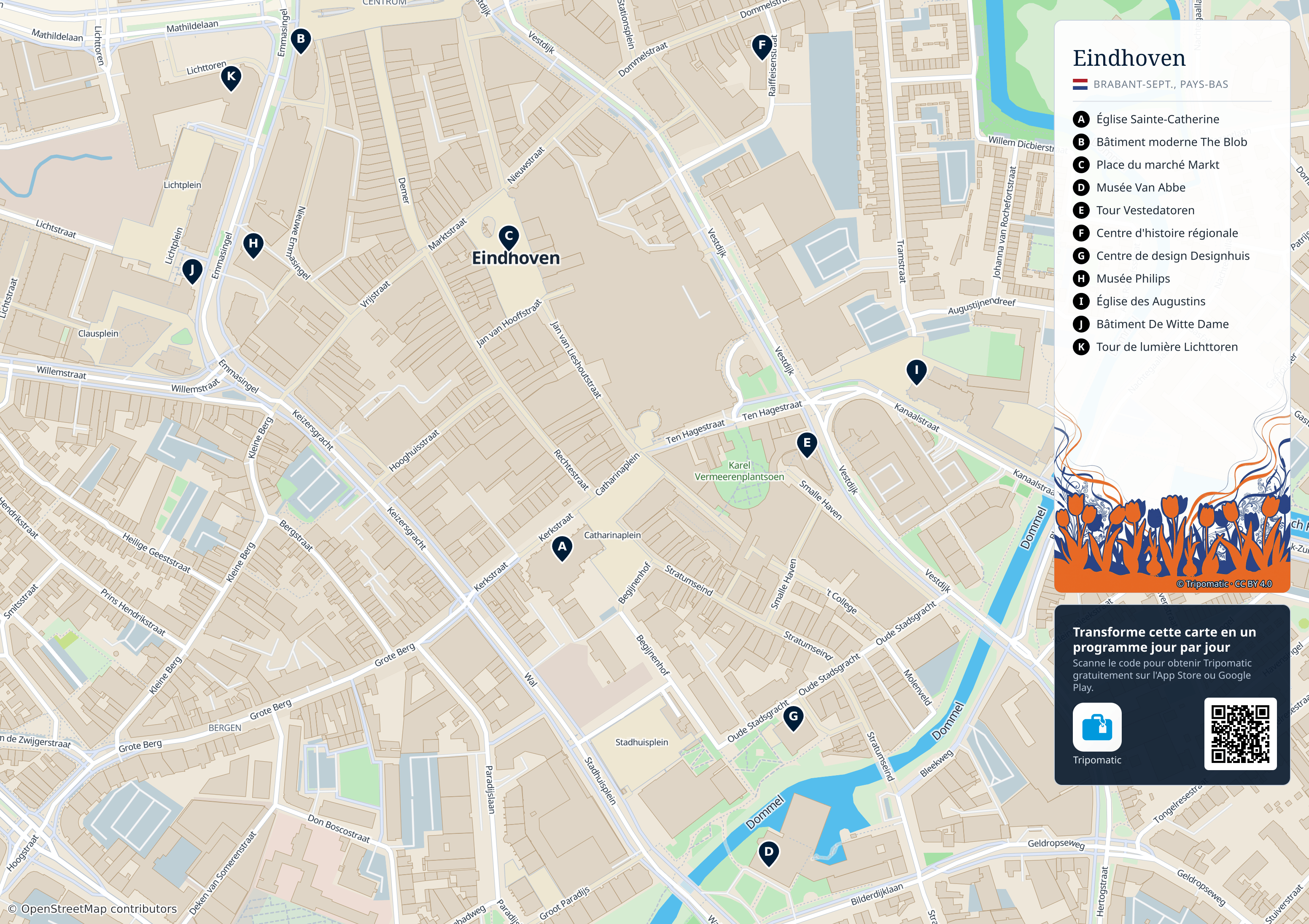Click map pin F on Raiffeisenstraat

(x=762, y=47)
